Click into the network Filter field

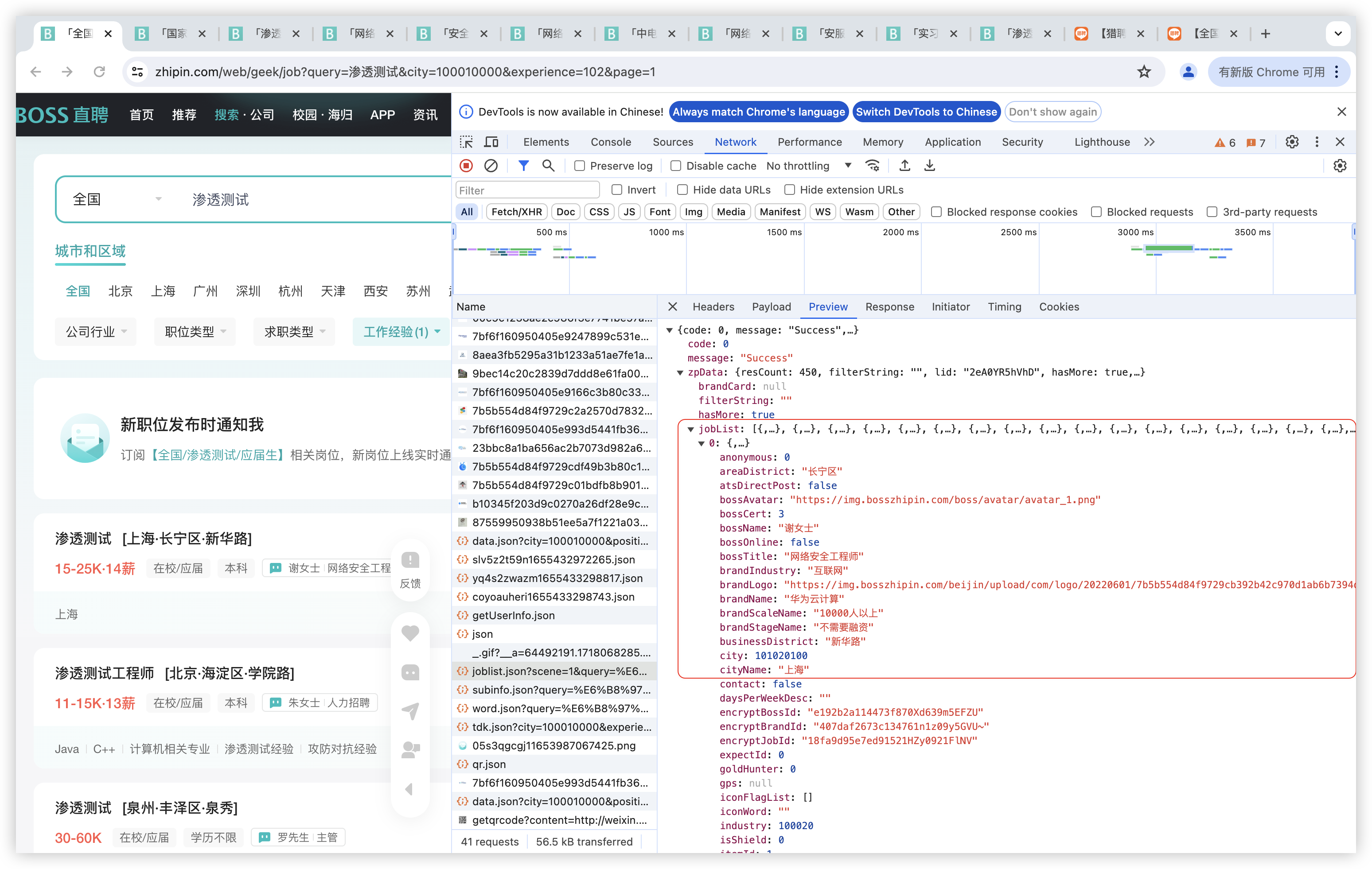pos(527,190)
